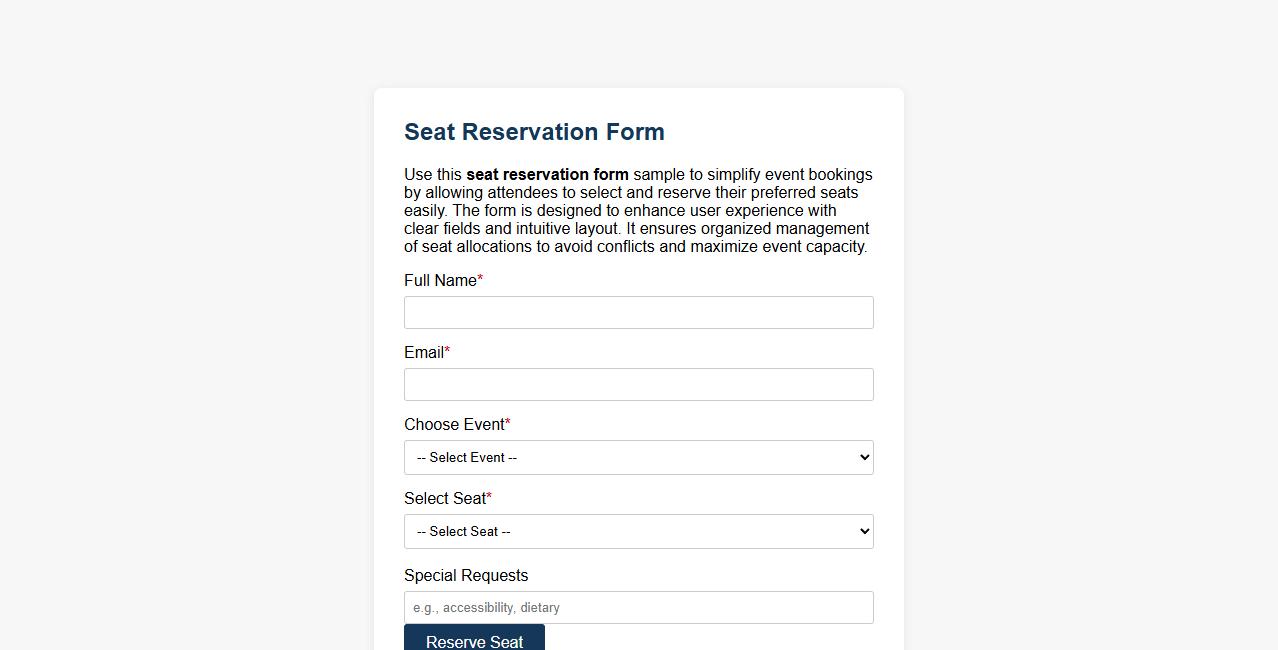This screenshot has height=650, width=1278.
Task: Click the 'Choose Event' label above its dropdown
Action: tap(452, 425)
